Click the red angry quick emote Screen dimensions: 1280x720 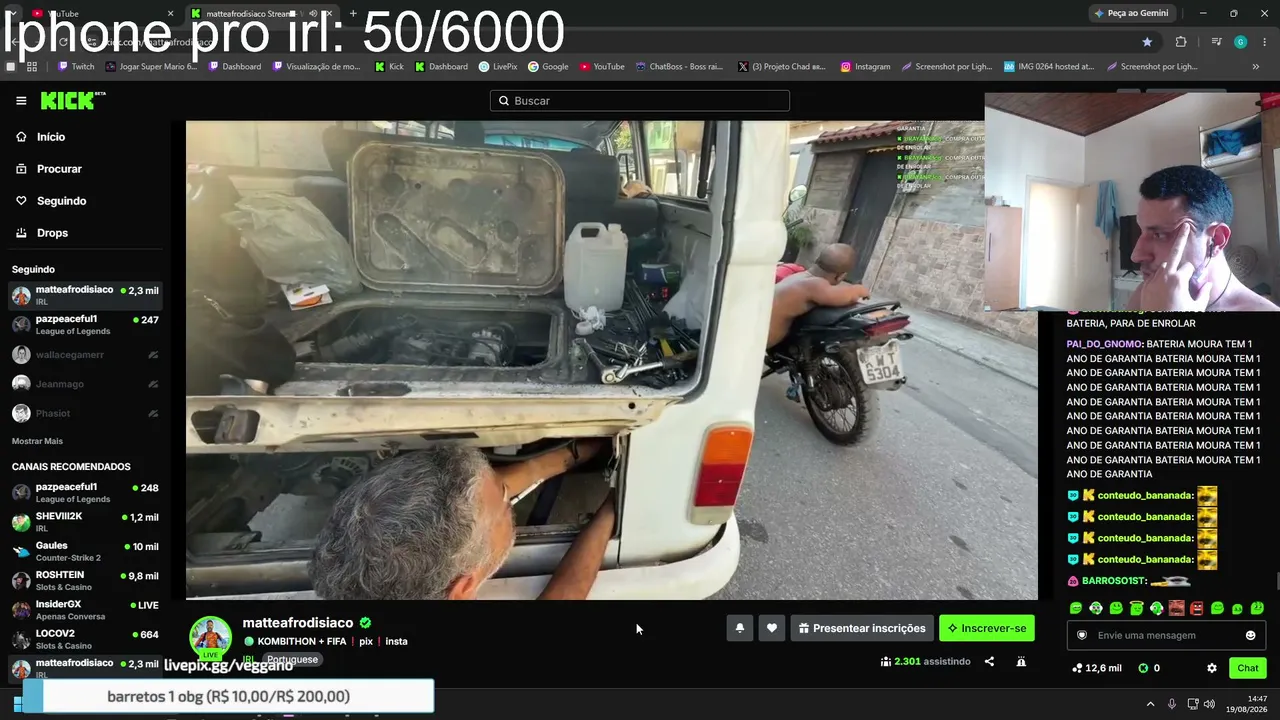tap(1197, 608)
